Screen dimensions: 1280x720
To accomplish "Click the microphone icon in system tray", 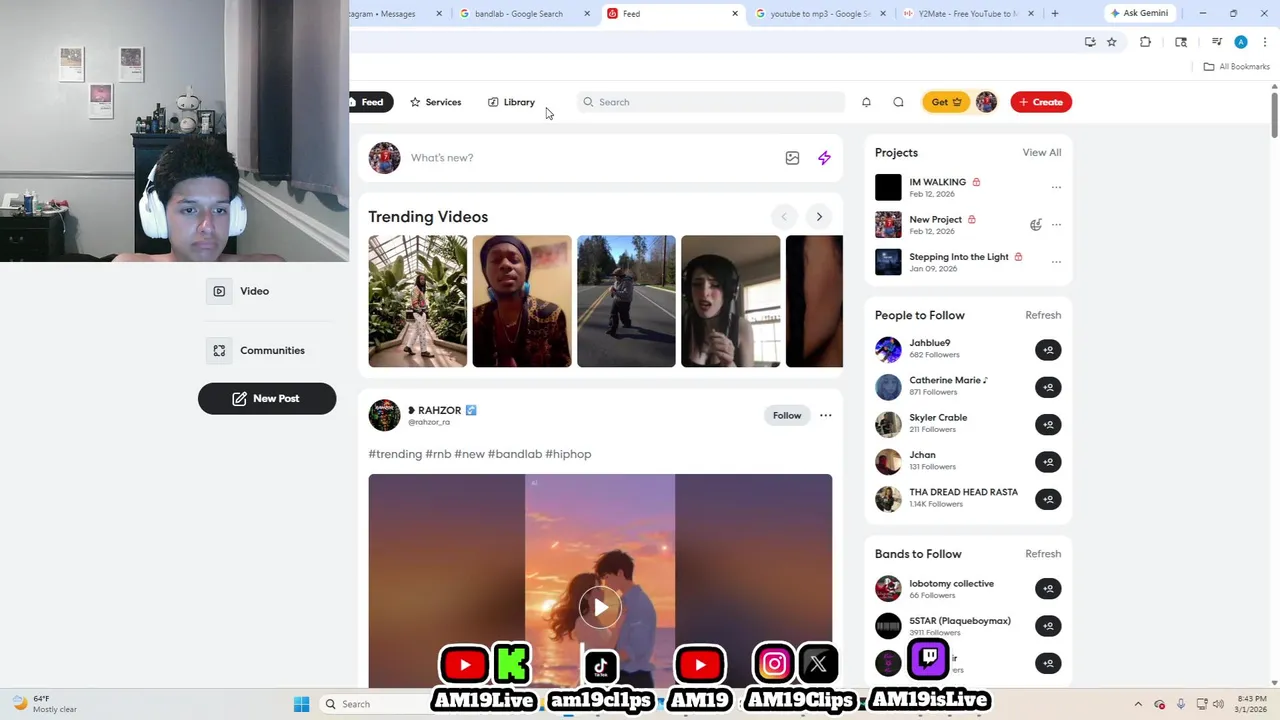I will tap(1181, 704).
